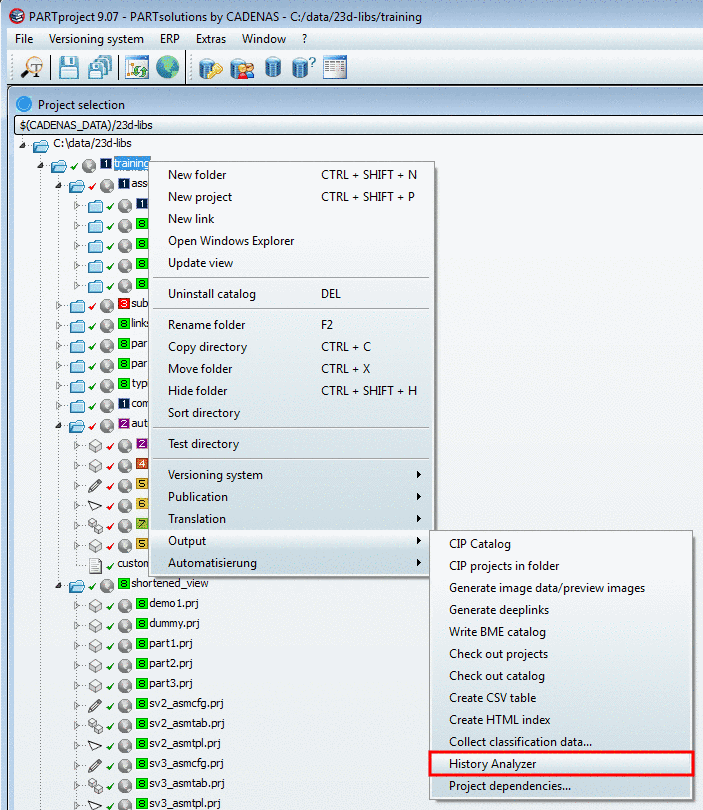This screenshot has height=810, width=703.
Task: Select Test directory entry
Action: (291, 444)
